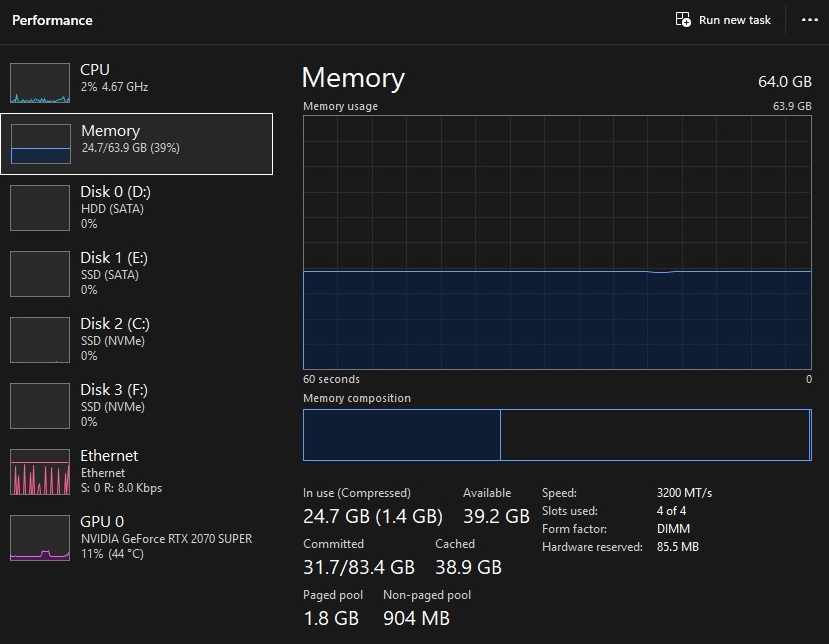Click the Memory usage graph label

[340, 106]
